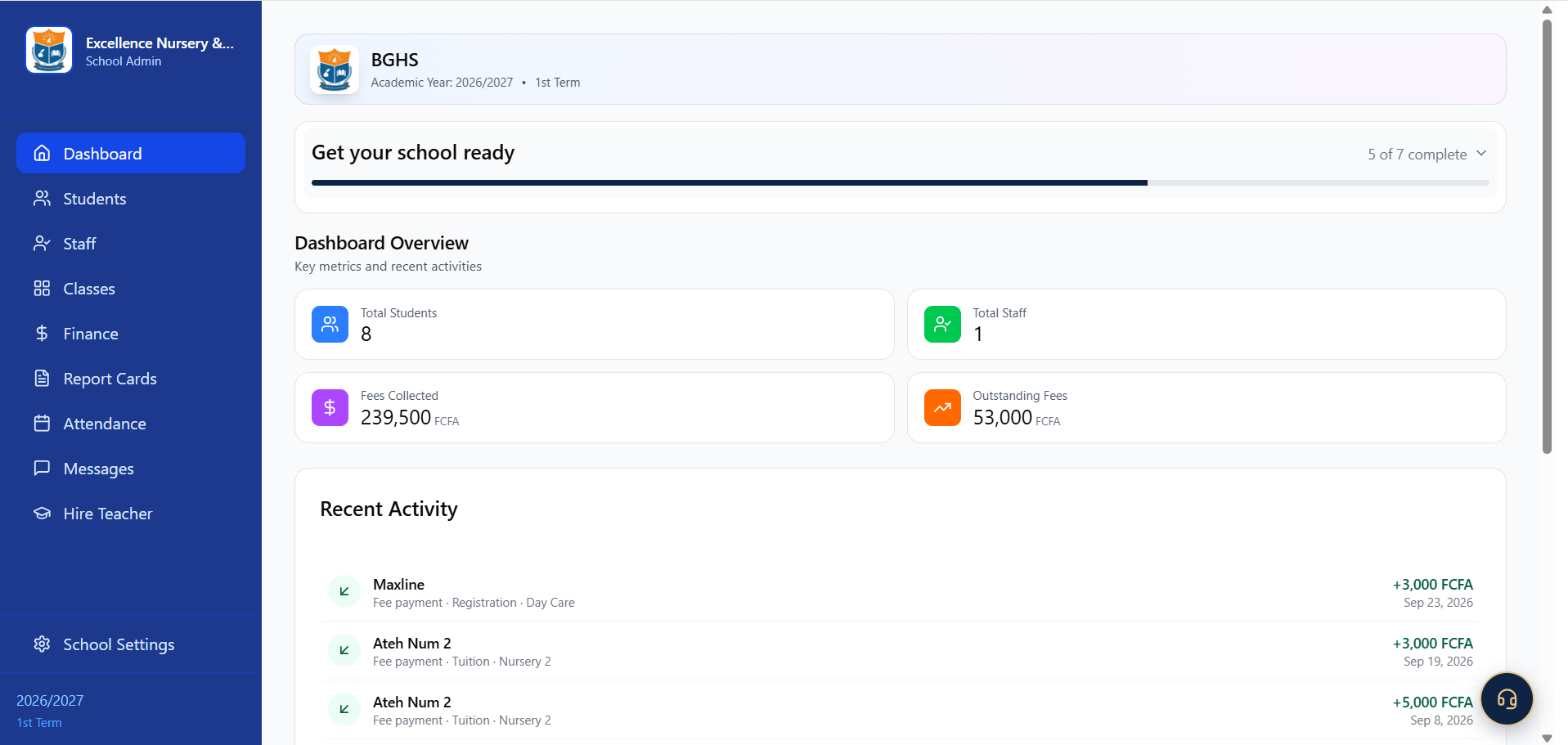Click the Get your school ready heading
Screen dimensions: 1568x745
coord(413,152)
